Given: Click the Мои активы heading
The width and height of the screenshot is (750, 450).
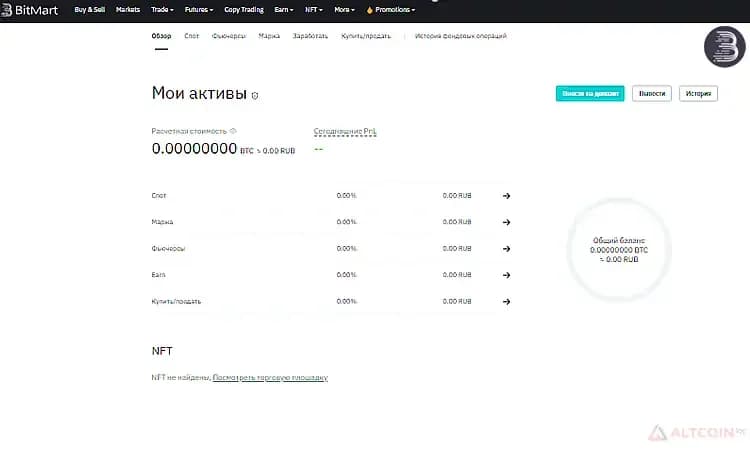Looking at the screenshot, I should pyautogui.click(x=199, y=93).
